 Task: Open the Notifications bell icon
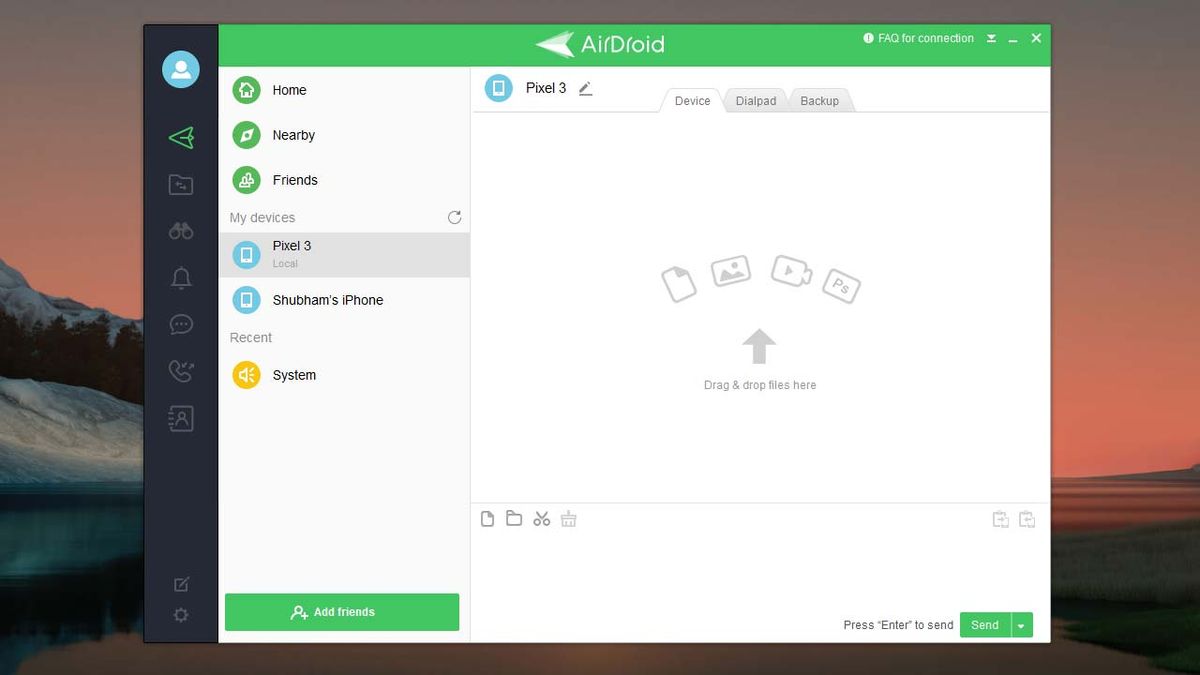click(180, 277)
